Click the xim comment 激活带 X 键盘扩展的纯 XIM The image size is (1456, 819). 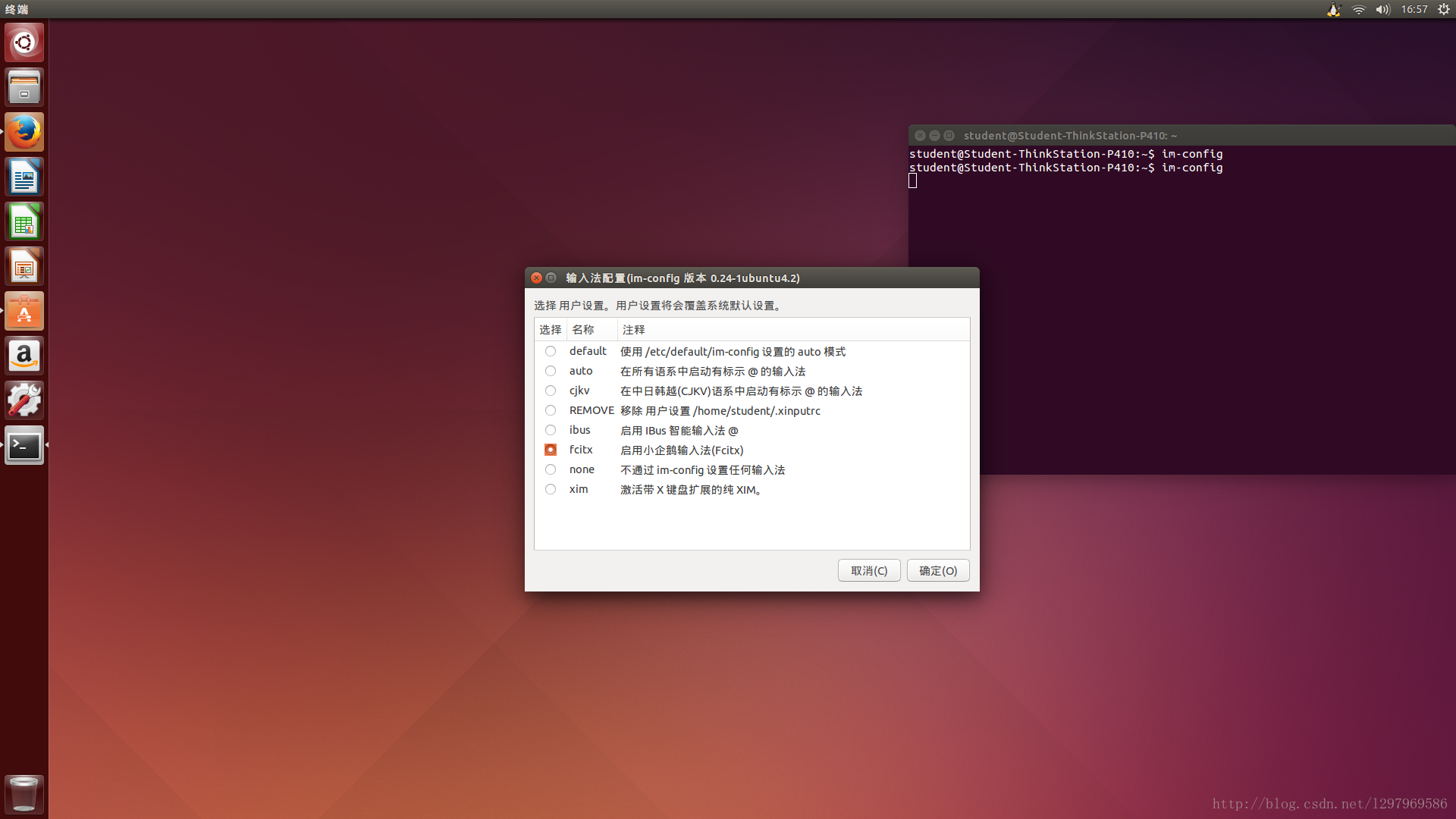click(691, 489)
